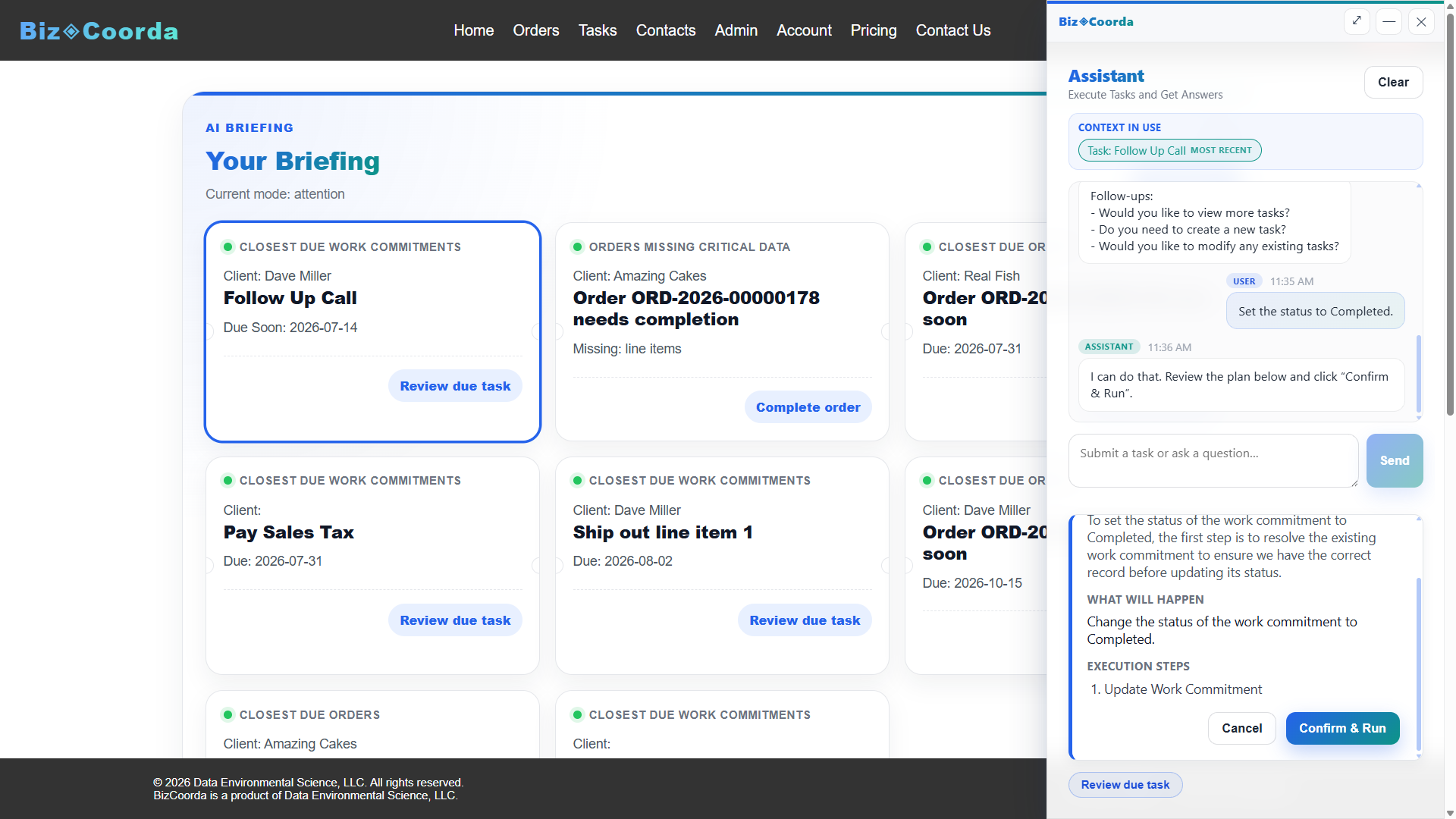Open the Tasks menu
The width and height of the screenshot is (1456, 819).
[x=598, y=30]
